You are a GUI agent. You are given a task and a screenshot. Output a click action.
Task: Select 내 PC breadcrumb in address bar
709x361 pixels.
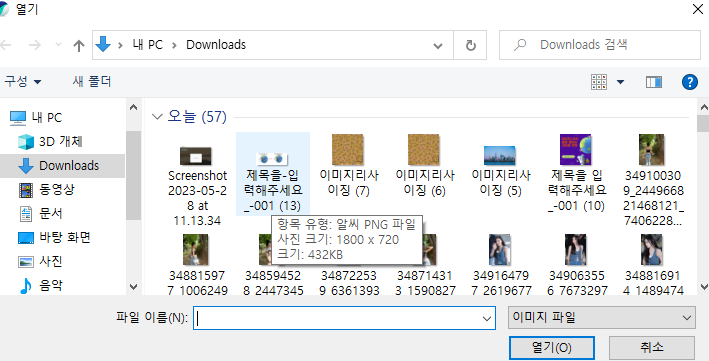coord(147,45)
